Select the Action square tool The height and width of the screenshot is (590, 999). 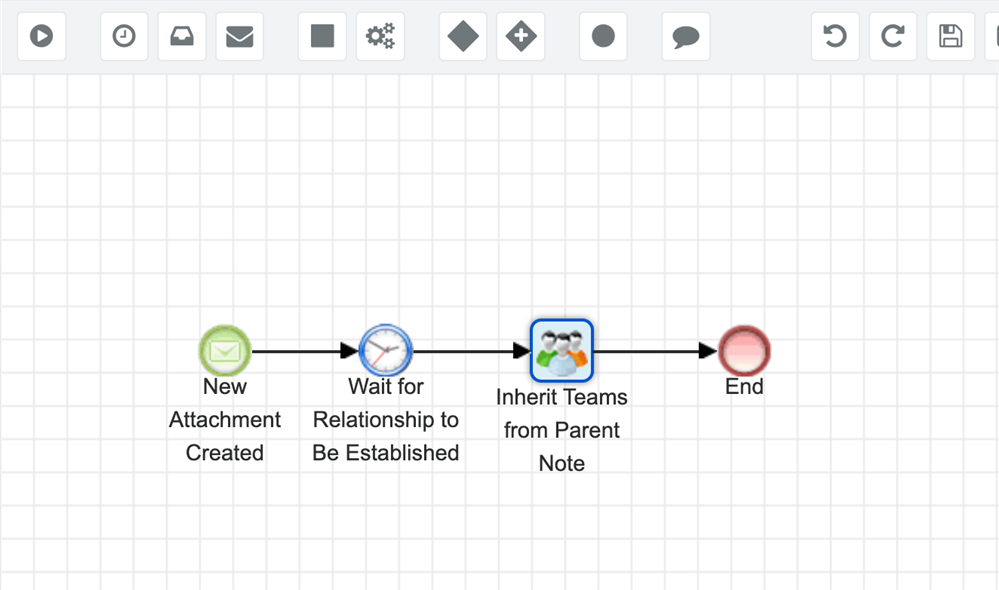322,37
